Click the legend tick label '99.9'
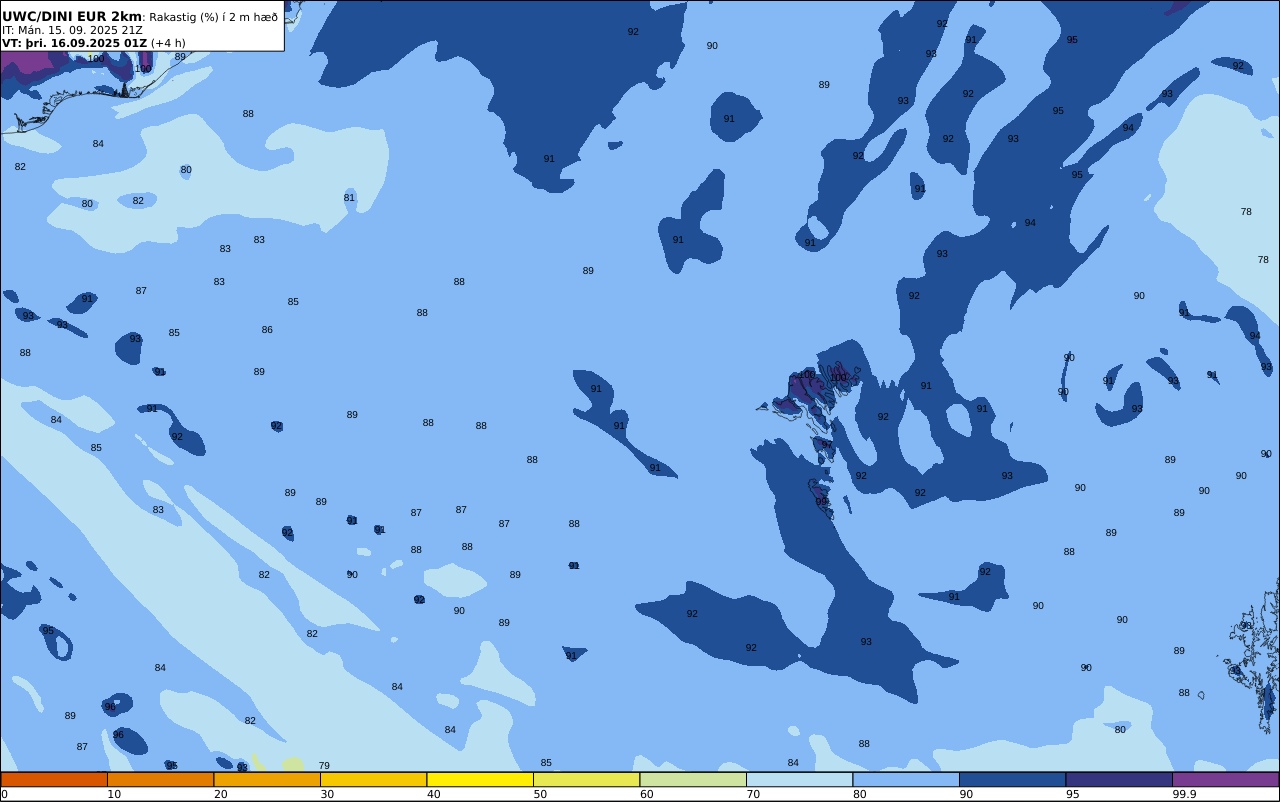The image size is (1280, 802). coord(1185,794)
